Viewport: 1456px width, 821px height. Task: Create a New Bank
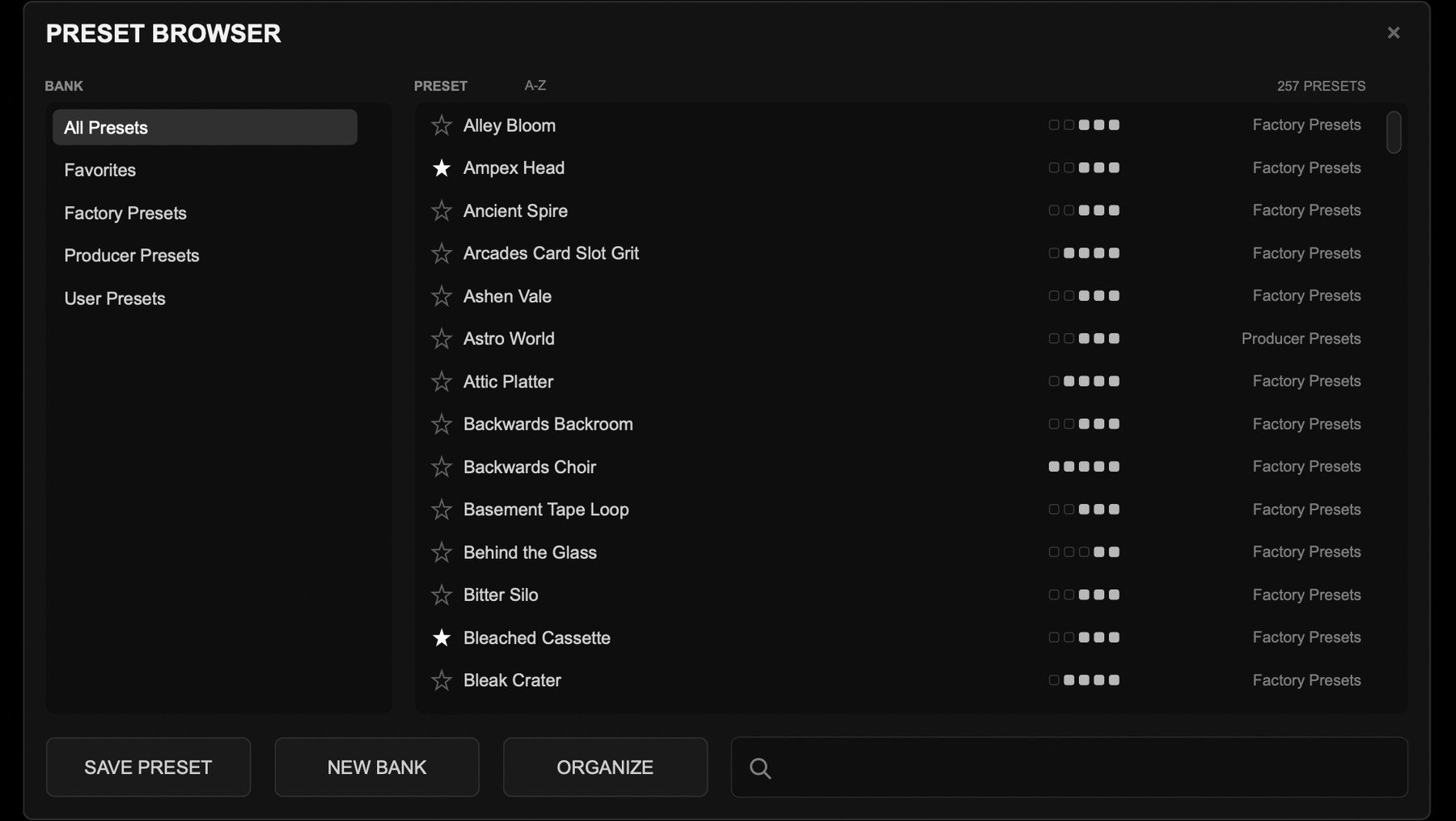[x=377, y=767]
